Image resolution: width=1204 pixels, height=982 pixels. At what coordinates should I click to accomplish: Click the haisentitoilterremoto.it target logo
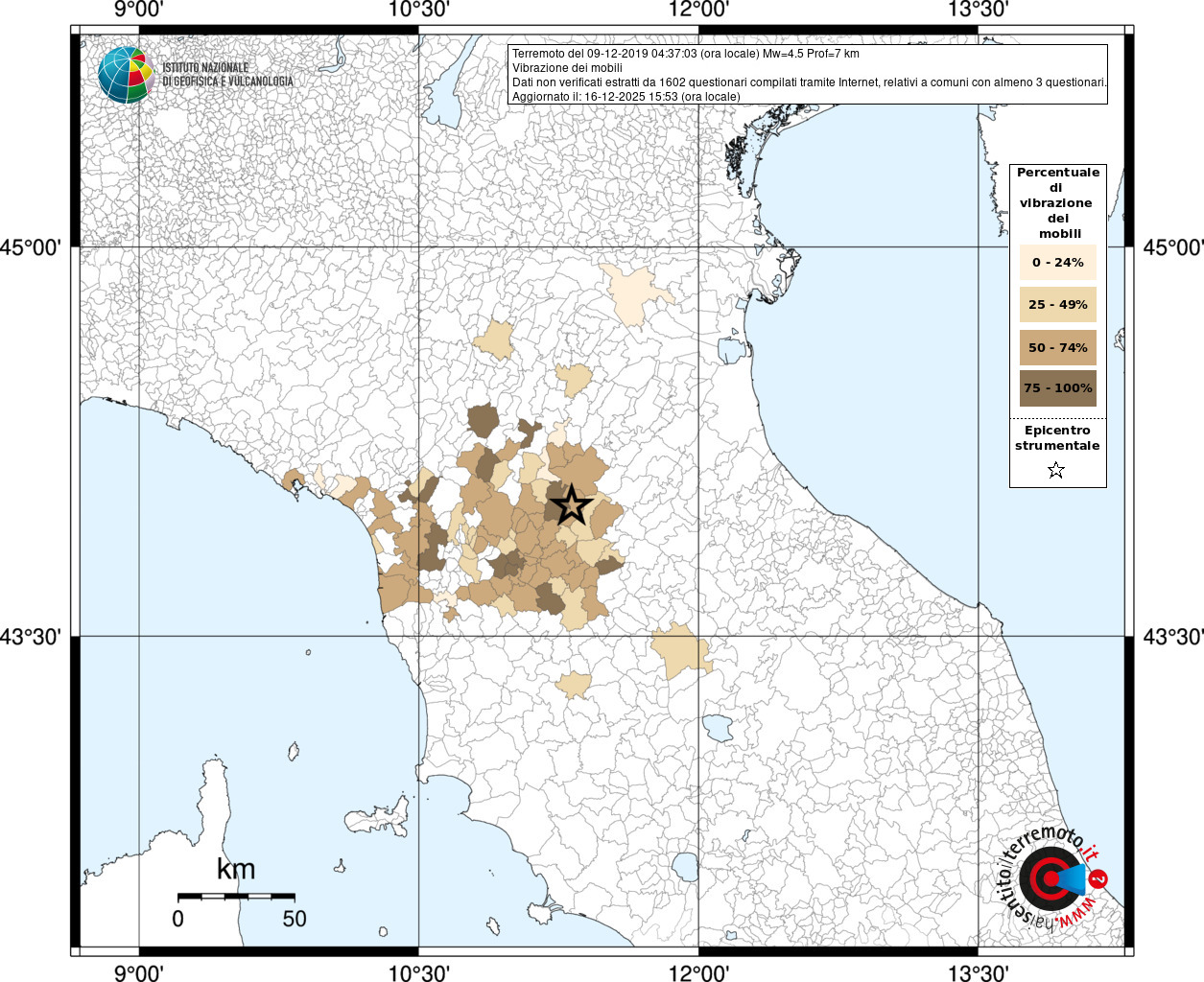(1052, 877)
